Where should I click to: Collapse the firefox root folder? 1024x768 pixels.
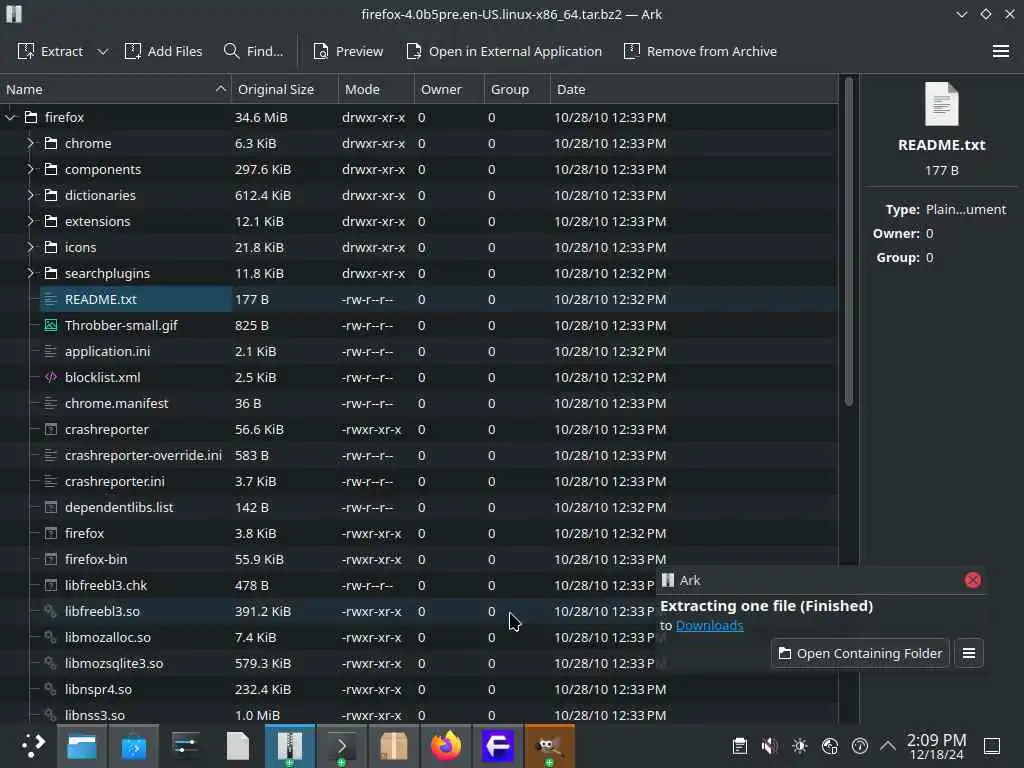[10, 118]
